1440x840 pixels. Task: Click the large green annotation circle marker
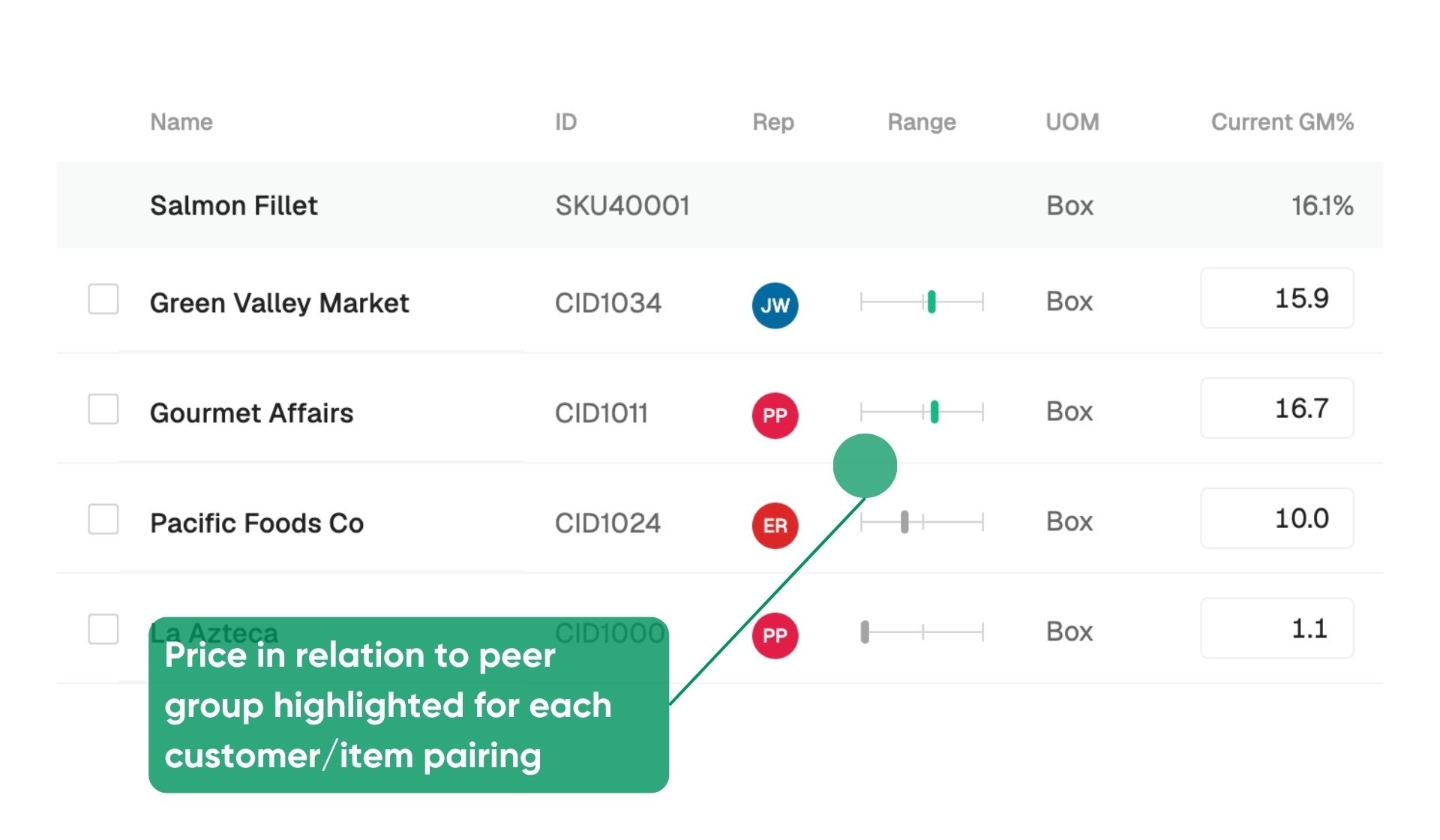[x=865, y=466]
